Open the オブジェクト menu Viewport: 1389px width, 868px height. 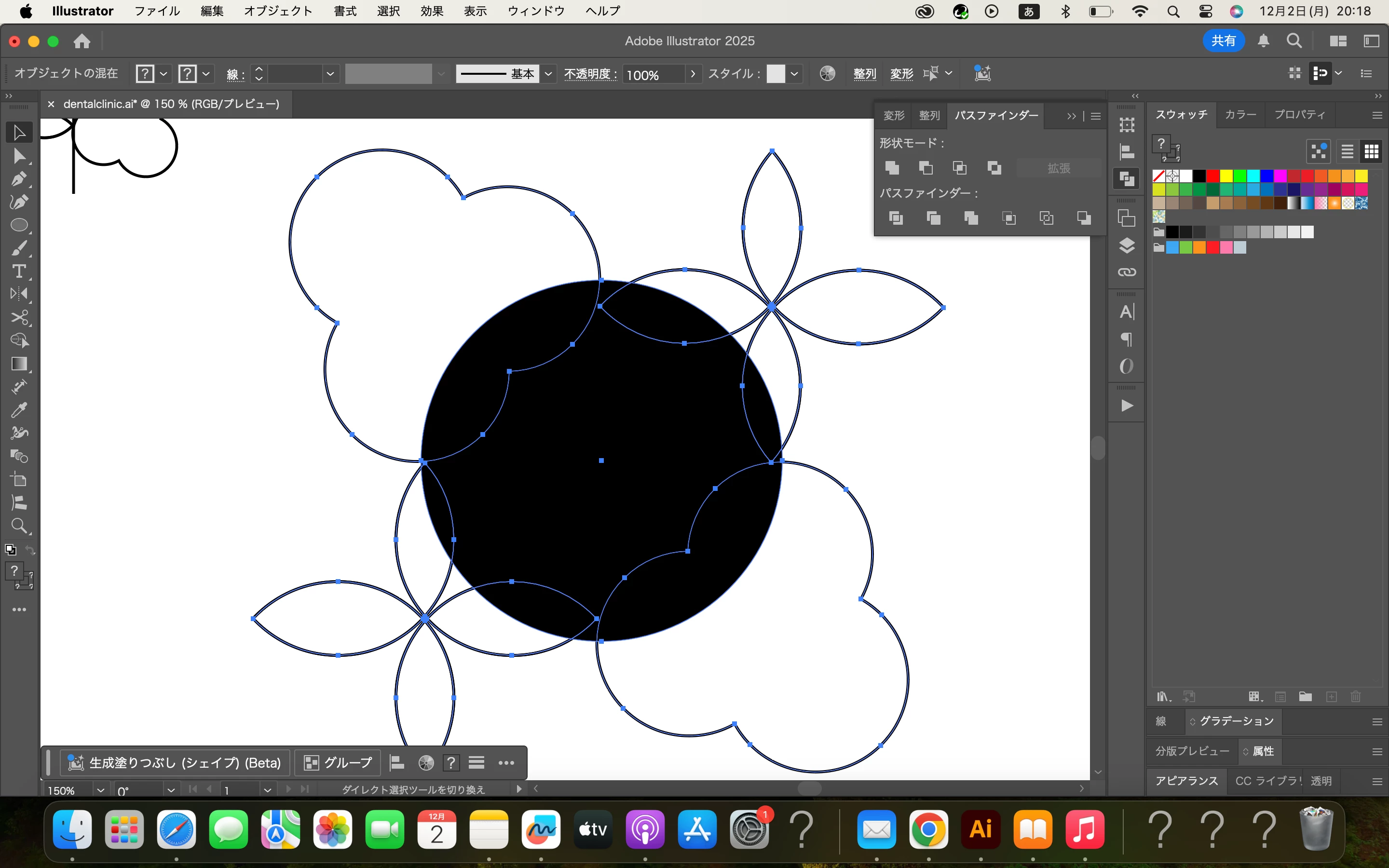(278, 11)
